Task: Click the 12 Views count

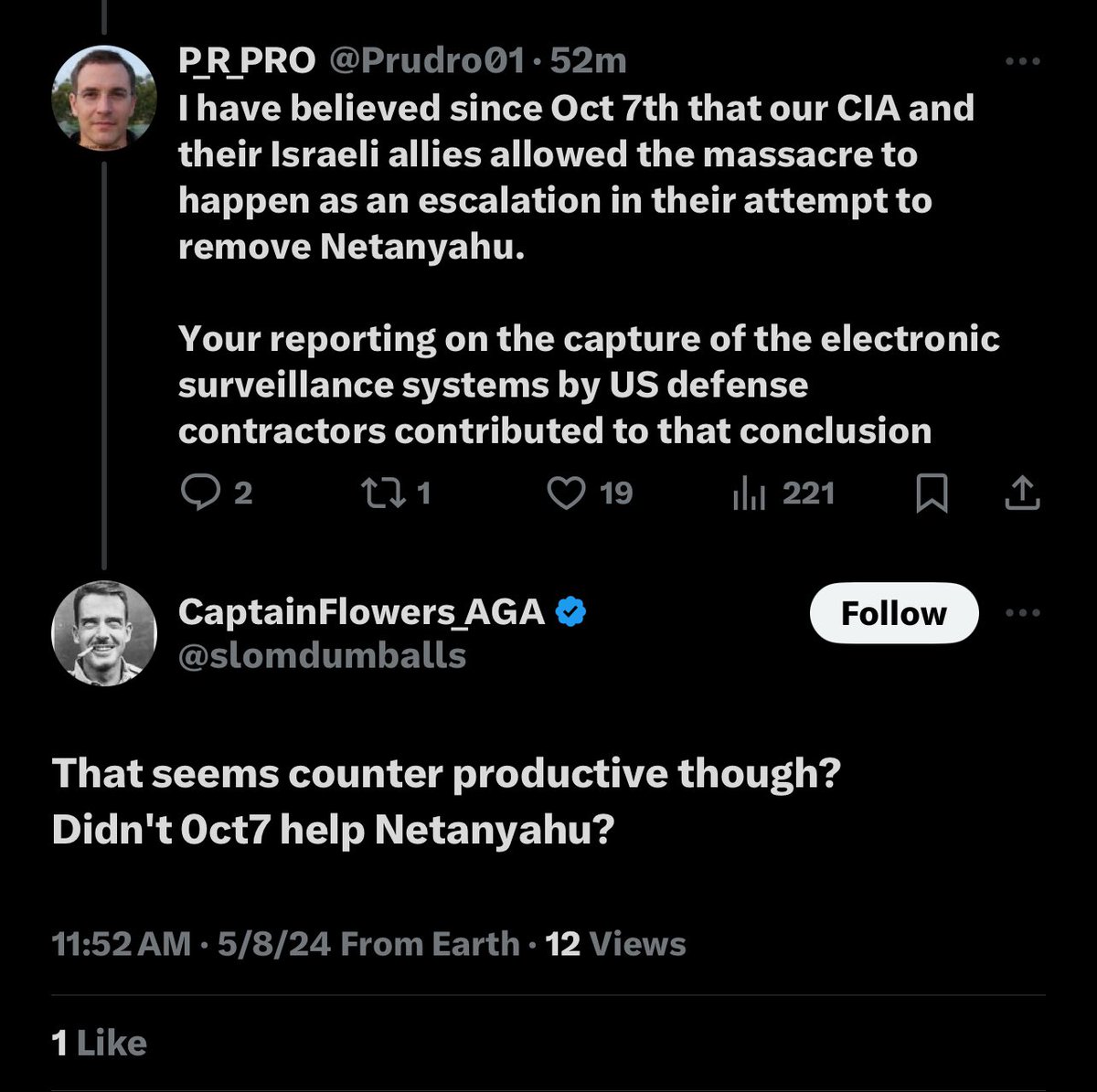Action: point(615,944)
